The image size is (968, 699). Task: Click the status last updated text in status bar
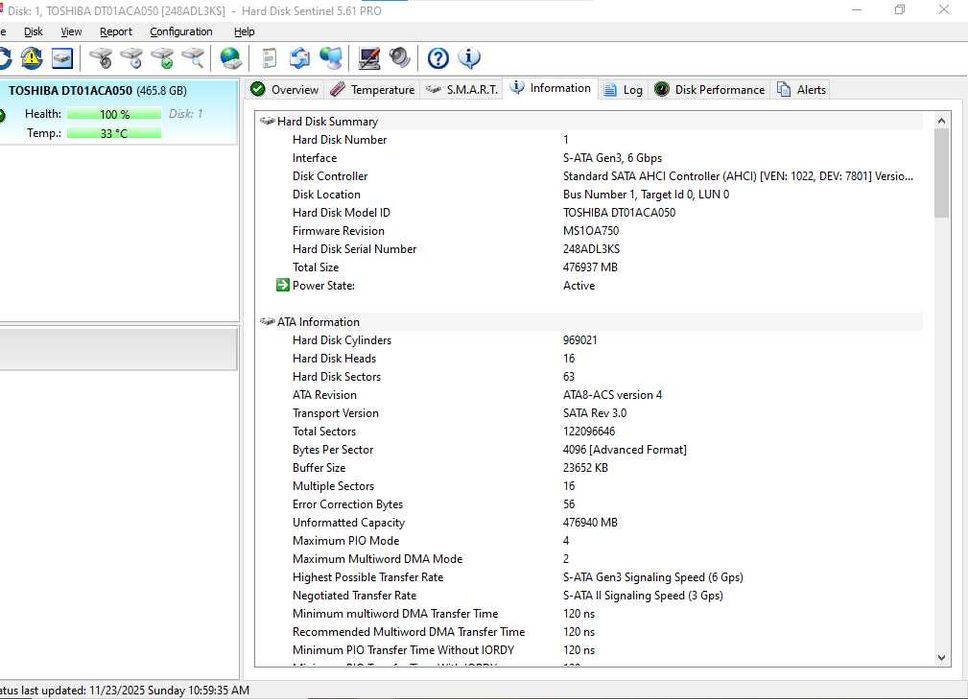pyautogui.click(x=125, y=690)
